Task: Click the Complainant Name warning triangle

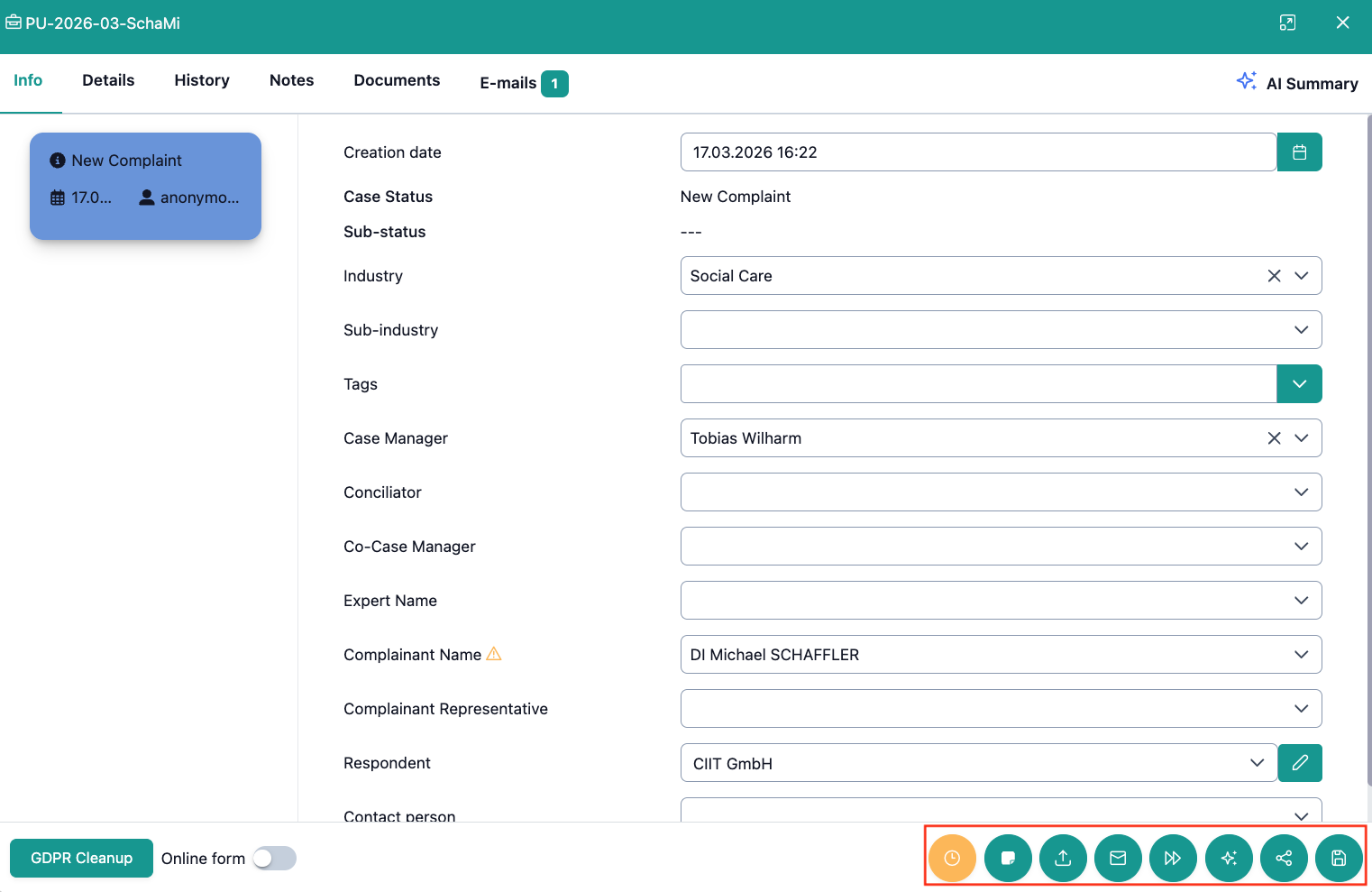Action: (494, 654)
